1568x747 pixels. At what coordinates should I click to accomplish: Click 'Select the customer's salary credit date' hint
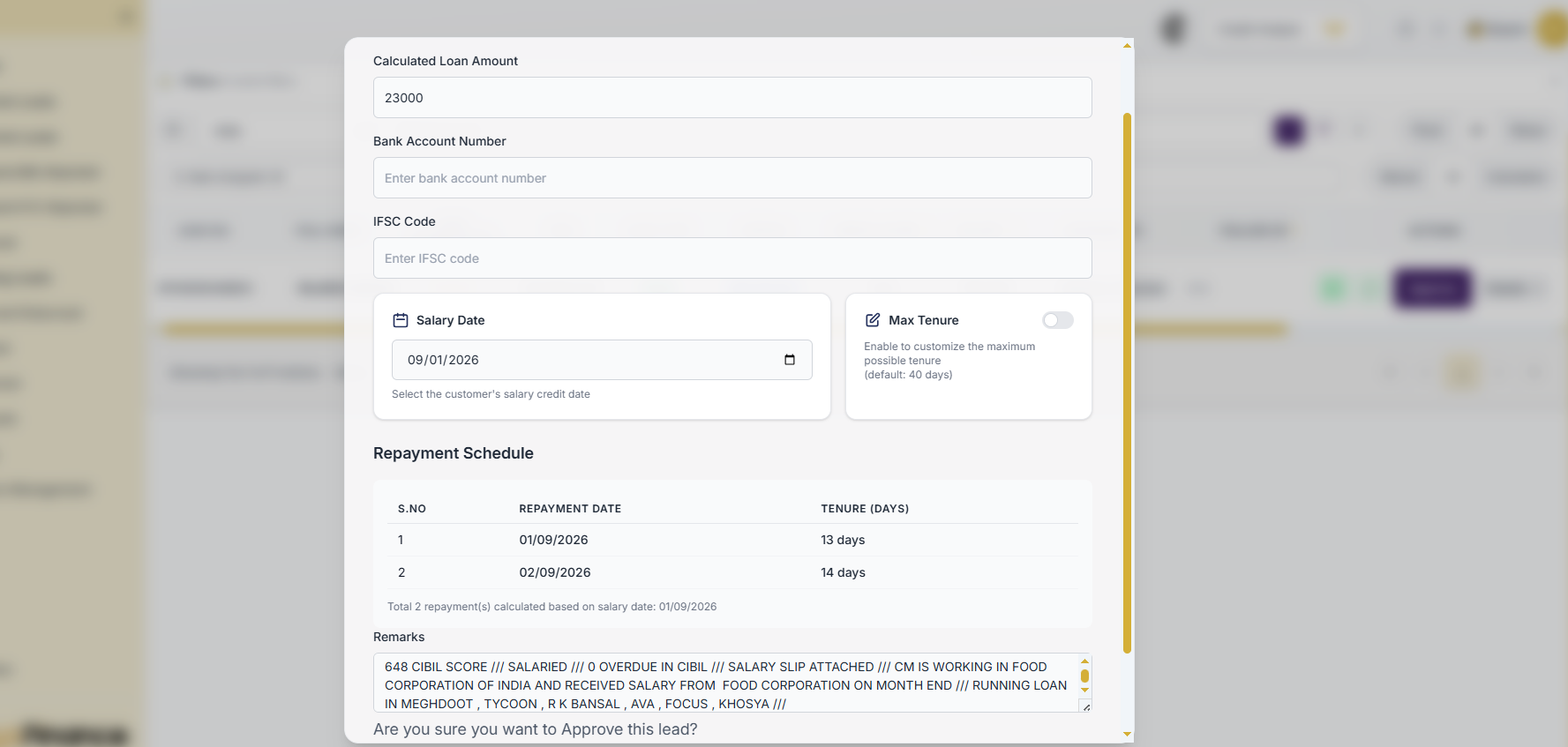click(491, 394)
